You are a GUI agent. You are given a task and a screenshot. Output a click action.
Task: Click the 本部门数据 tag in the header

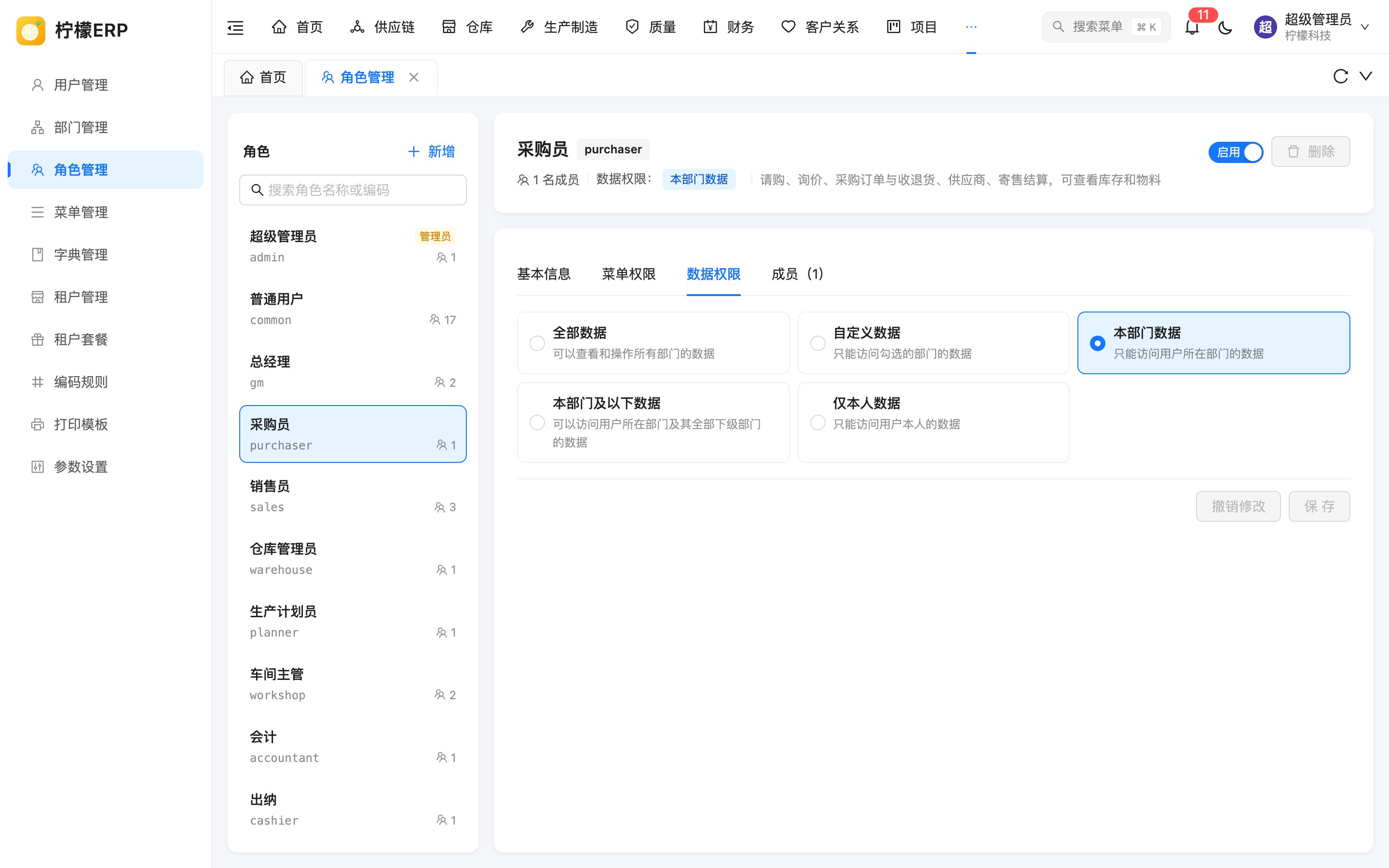pyautogui.click(x=698, y=180)
